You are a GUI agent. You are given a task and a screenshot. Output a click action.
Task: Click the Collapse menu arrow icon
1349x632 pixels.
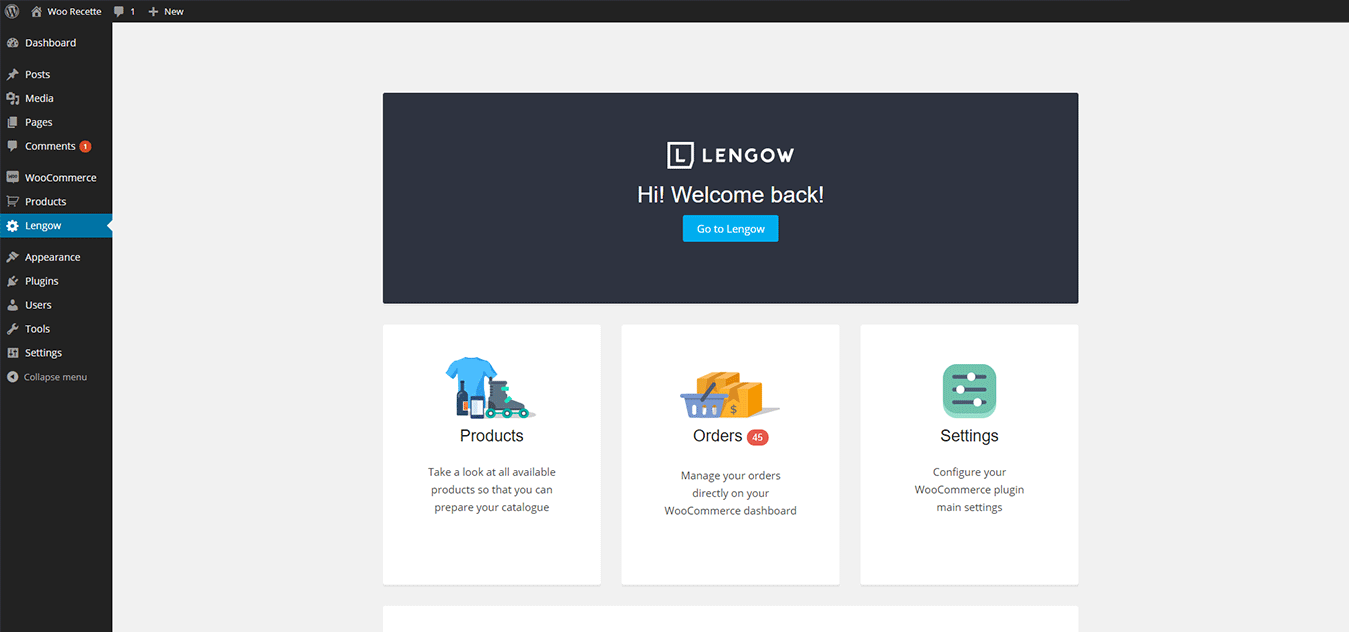(x=12, y=377)
